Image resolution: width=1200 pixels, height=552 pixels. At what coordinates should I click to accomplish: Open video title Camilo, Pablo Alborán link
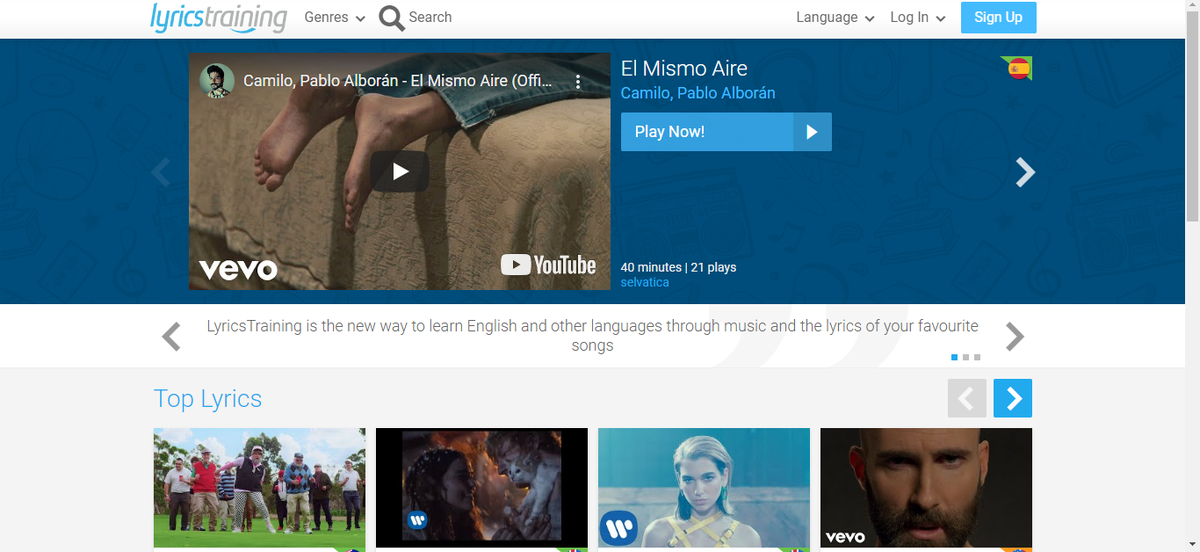pos(397,81)
